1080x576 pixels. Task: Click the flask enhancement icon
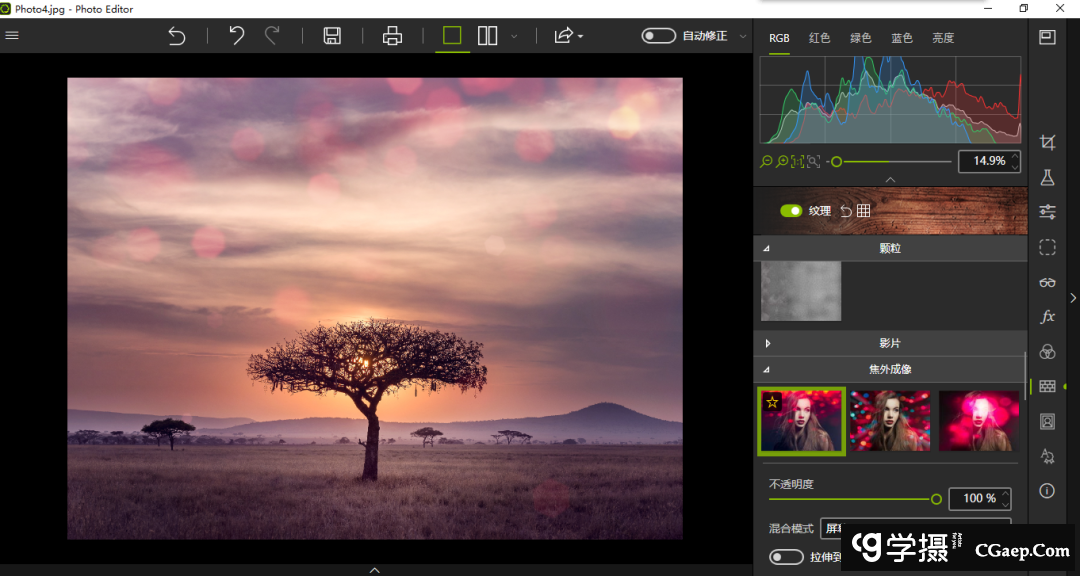coord(1047,177)
